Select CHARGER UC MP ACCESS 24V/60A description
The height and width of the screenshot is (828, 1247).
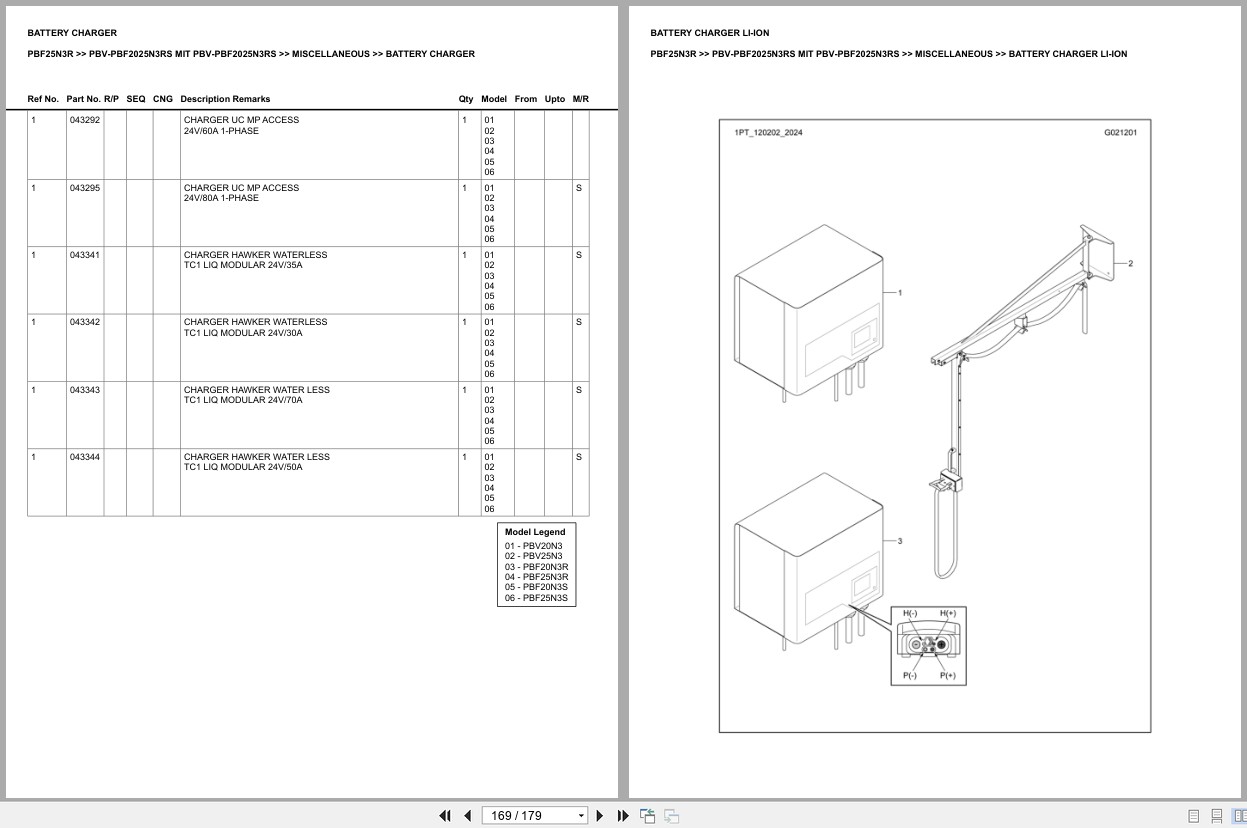(241, 125)
